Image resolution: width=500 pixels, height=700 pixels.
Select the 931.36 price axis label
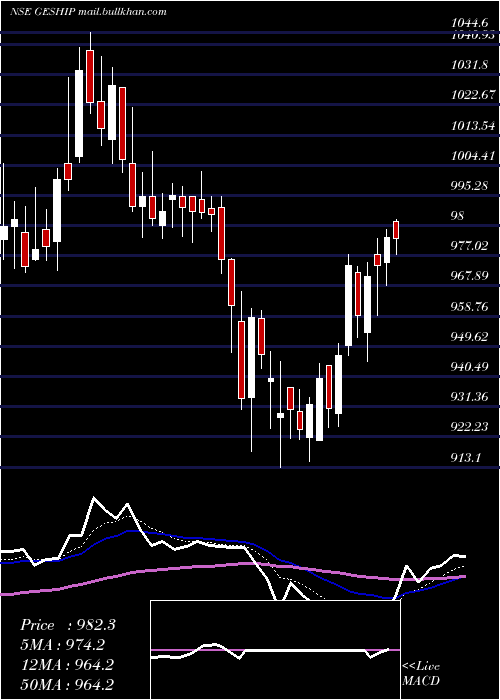click(x=470, y=396)
